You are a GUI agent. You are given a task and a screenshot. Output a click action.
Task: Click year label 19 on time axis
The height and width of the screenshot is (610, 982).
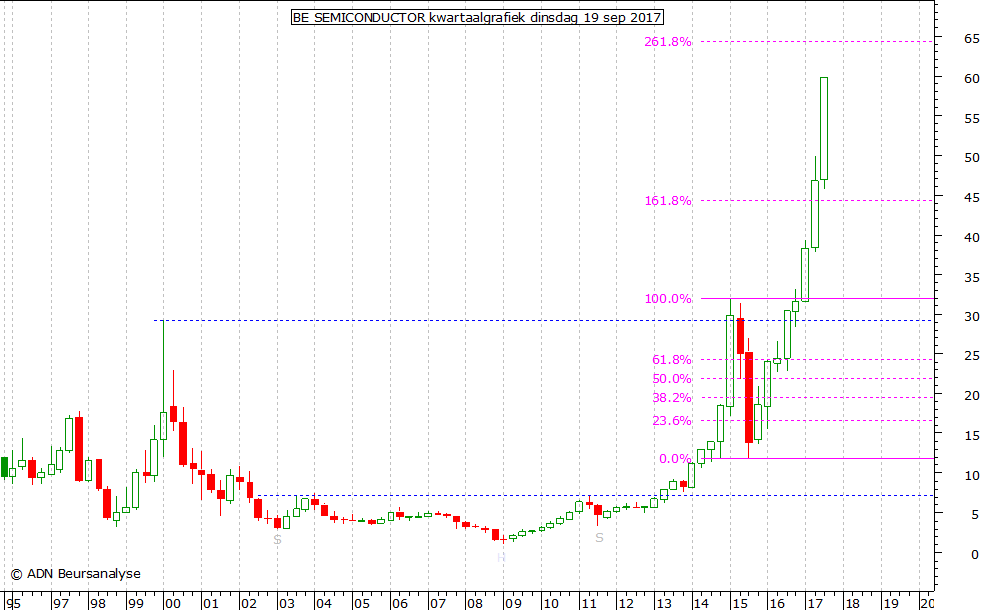pos(891,604)
